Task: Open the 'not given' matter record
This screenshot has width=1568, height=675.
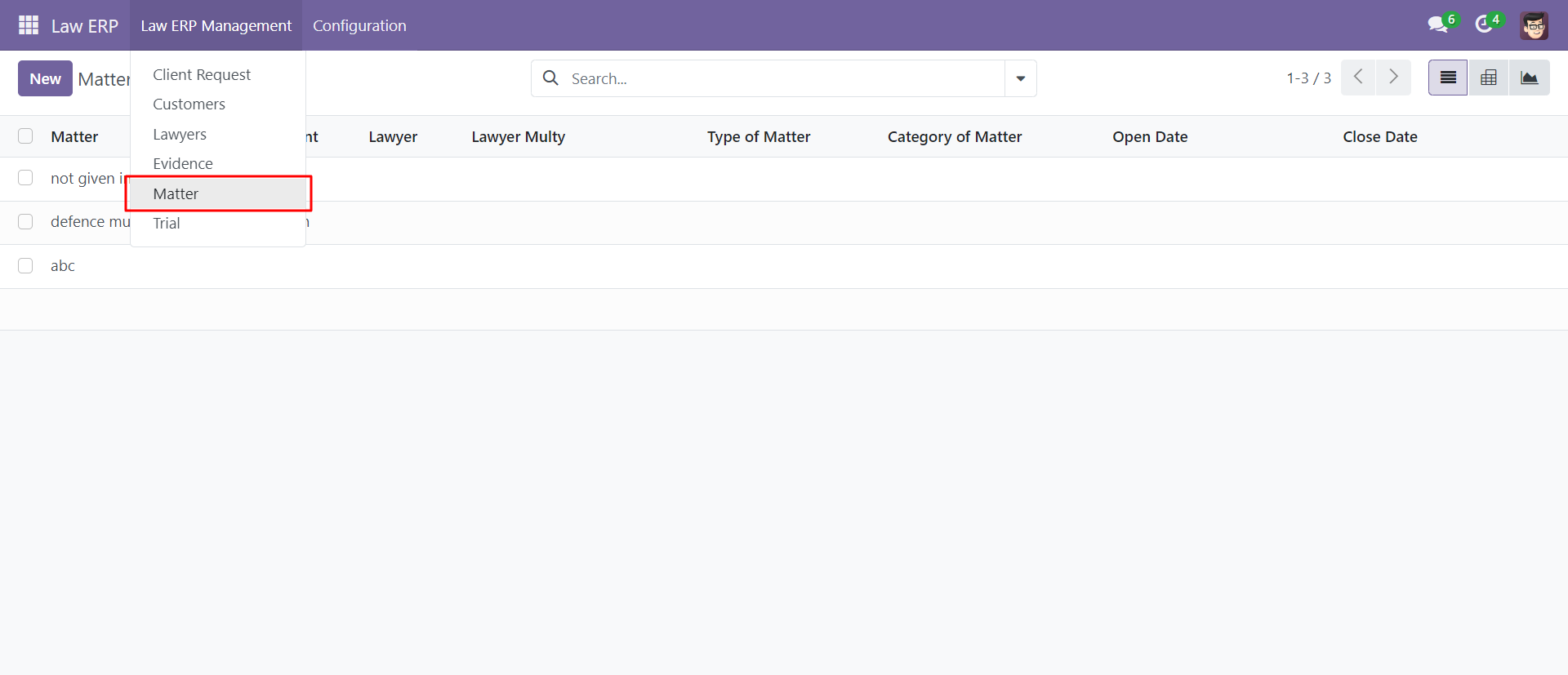Action: 88,179
